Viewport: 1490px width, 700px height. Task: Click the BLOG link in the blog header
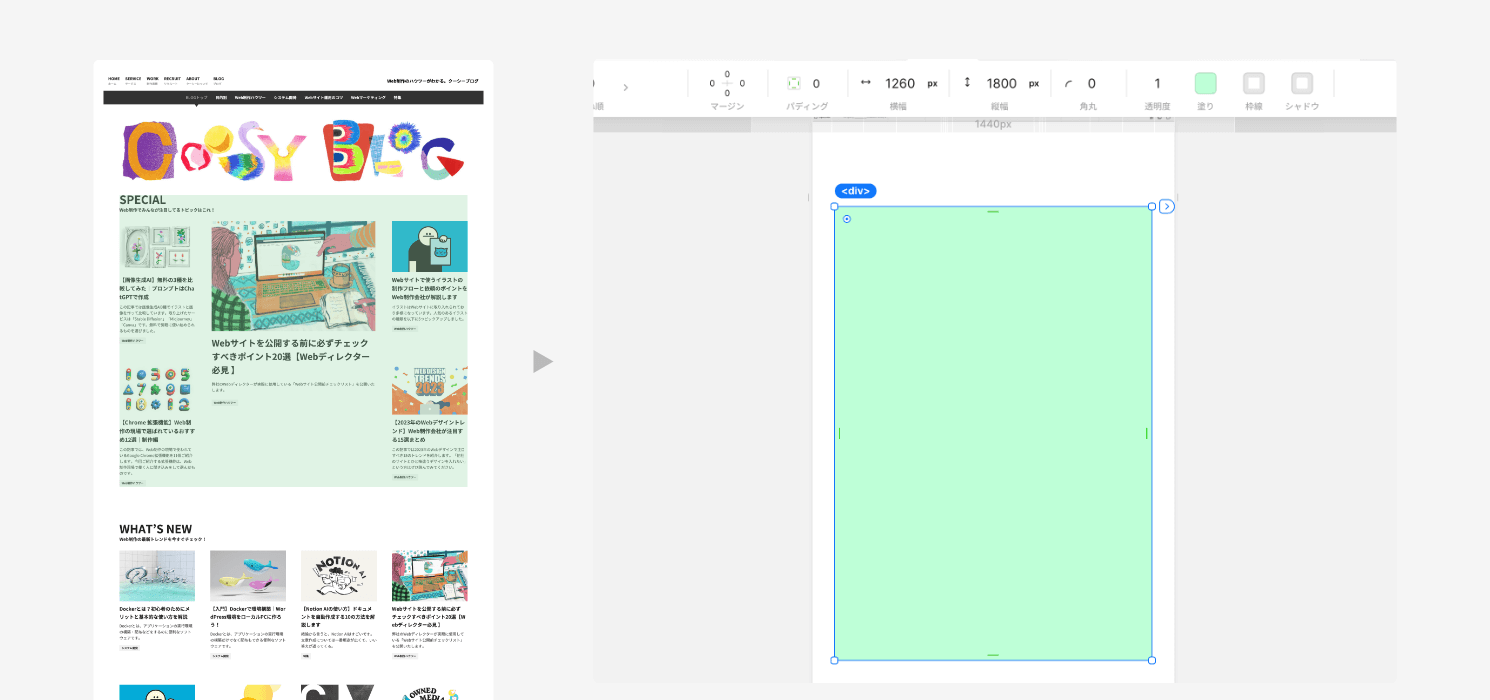[219, 78]
